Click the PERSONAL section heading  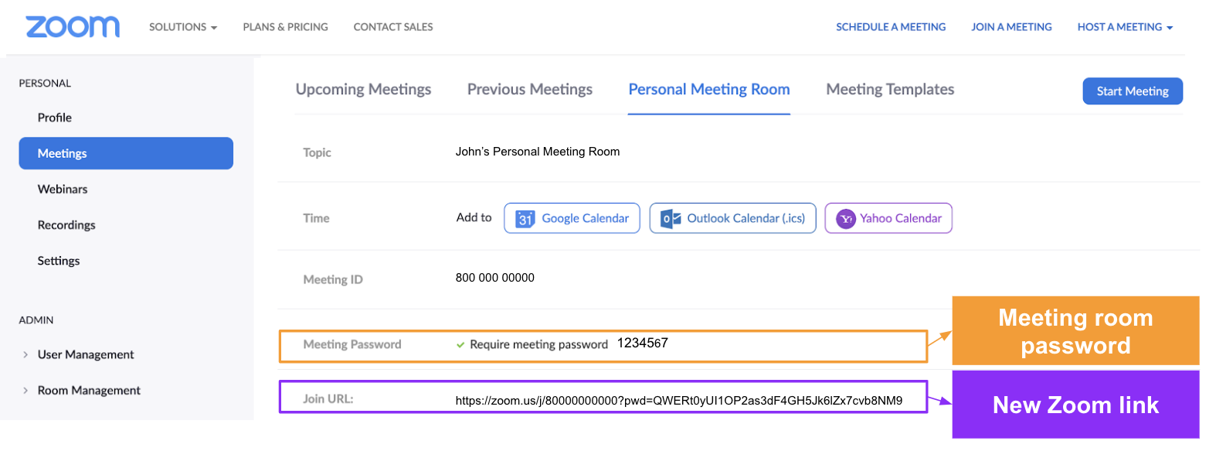pos(45,83)
